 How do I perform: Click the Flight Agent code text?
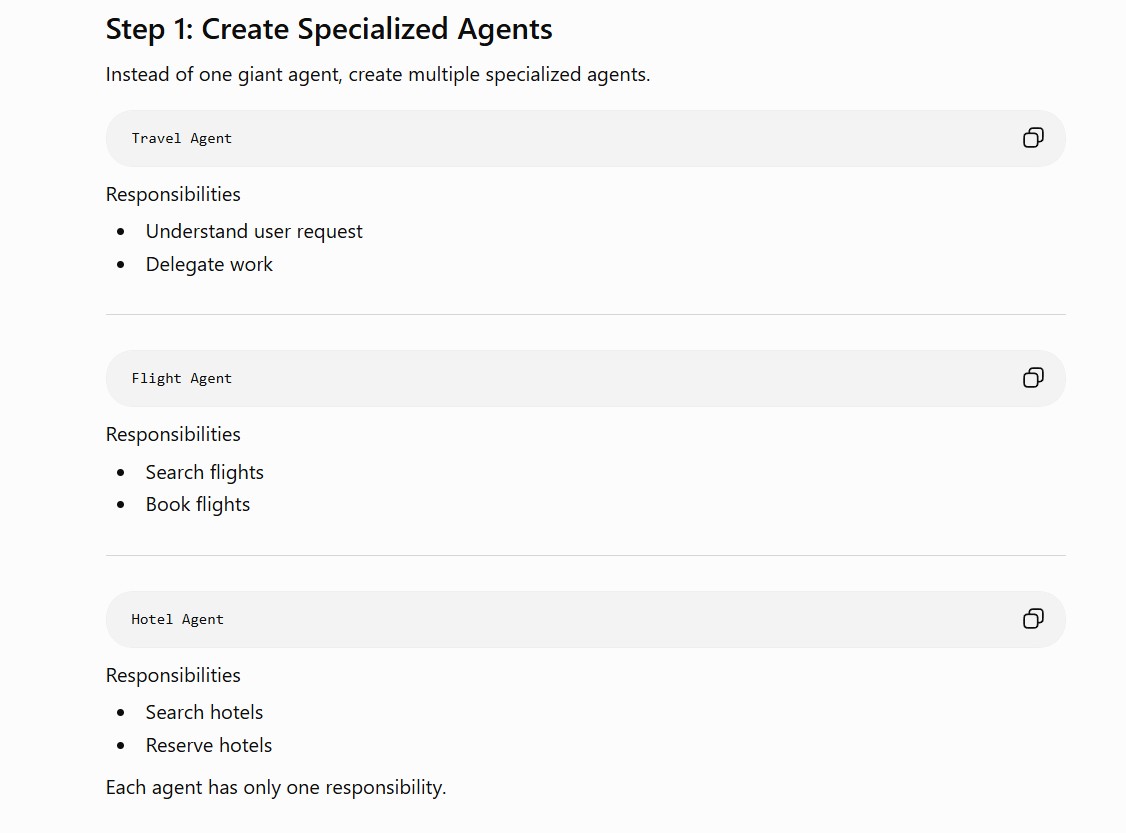tap(182, 378)
